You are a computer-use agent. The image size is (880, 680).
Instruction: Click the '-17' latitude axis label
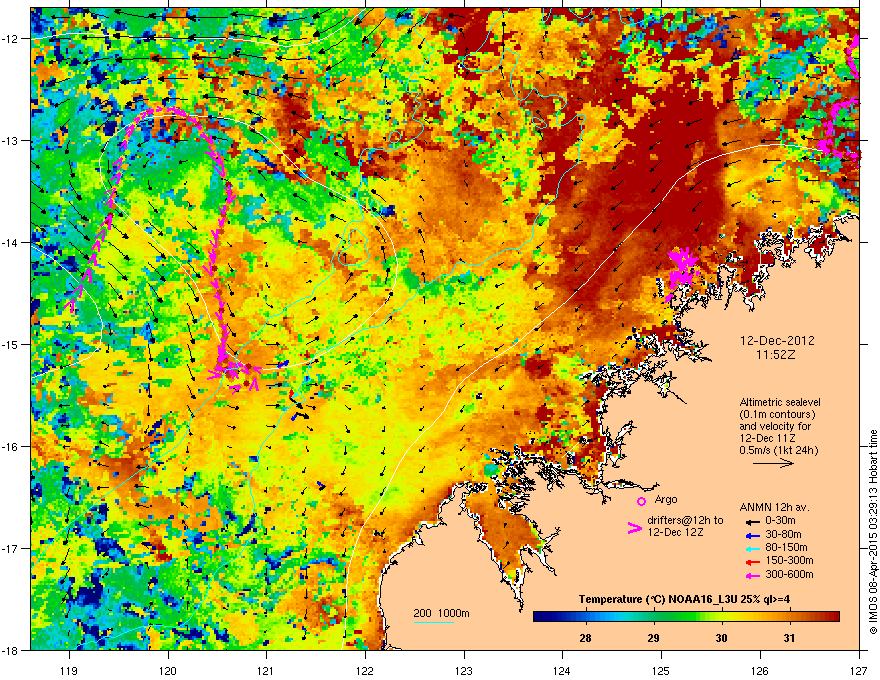point(11,548)
